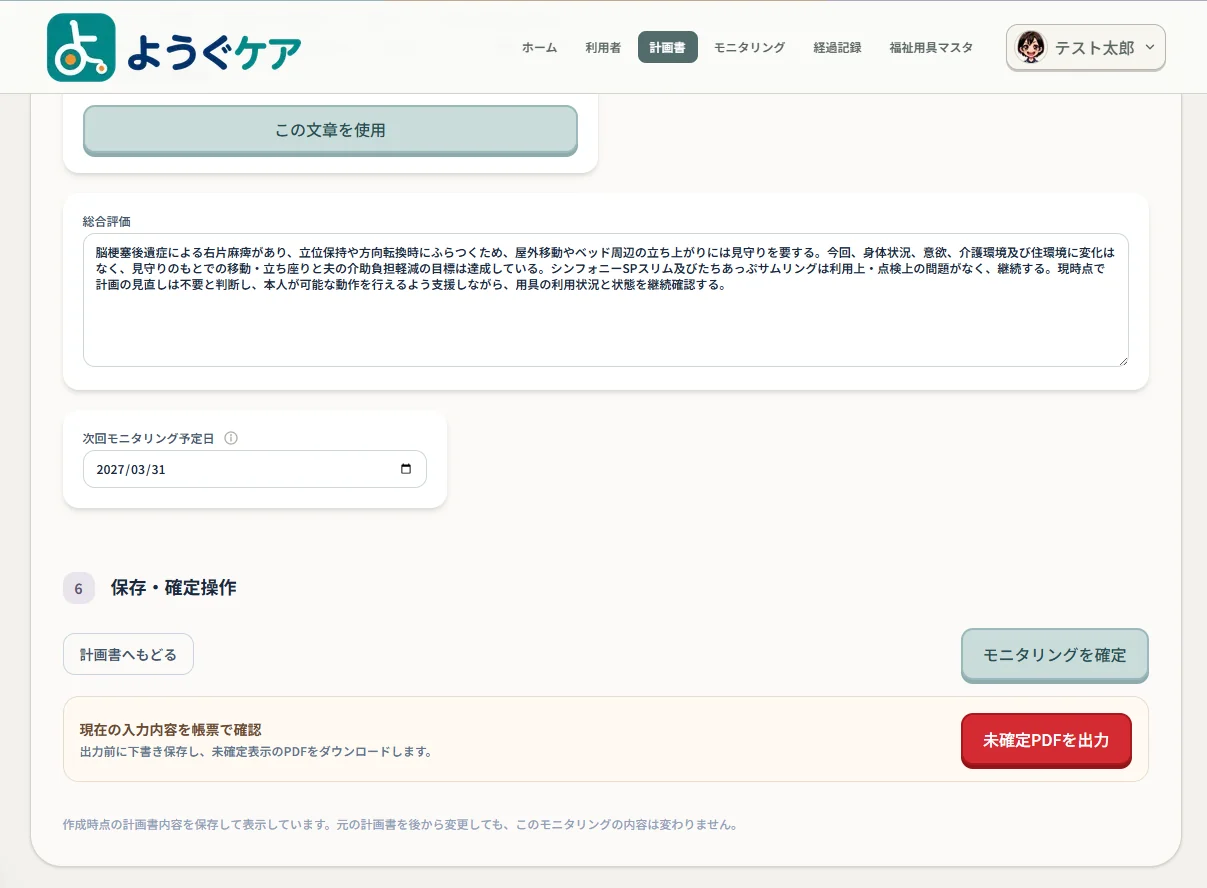Click the テスト太郎 avatar image

[x=1030, y=47]
